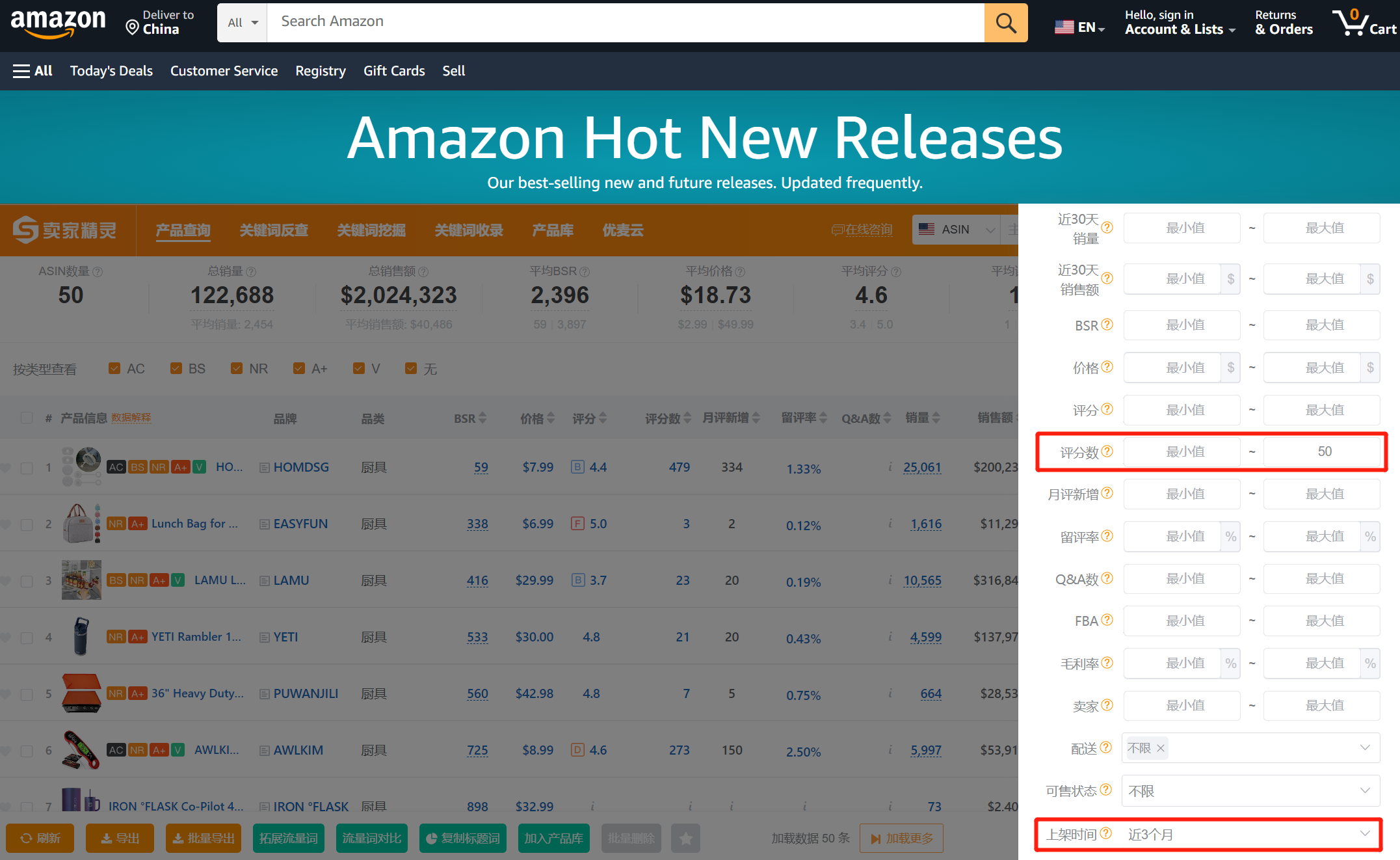Click help icon next to BSR filter
1400x860 pixels.
tap(1107, 324)
